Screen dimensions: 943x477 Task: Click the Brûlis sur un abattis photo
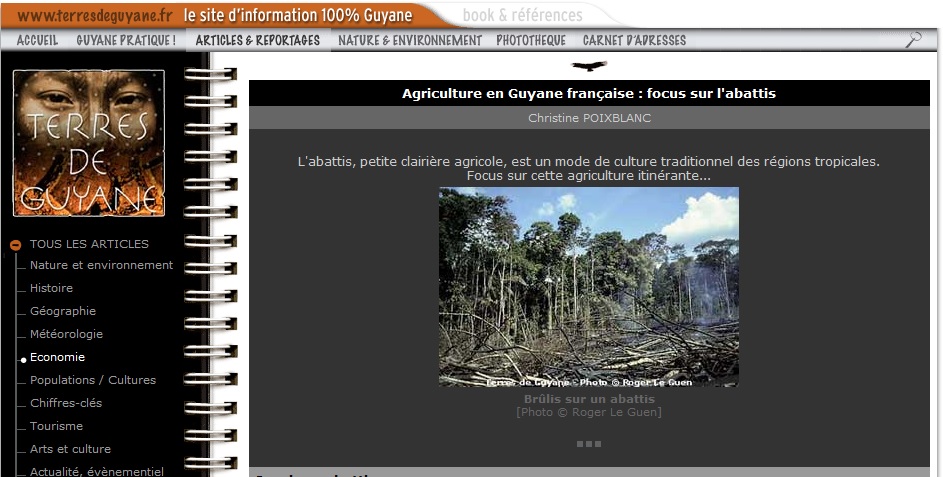click(x=589, y=287)
